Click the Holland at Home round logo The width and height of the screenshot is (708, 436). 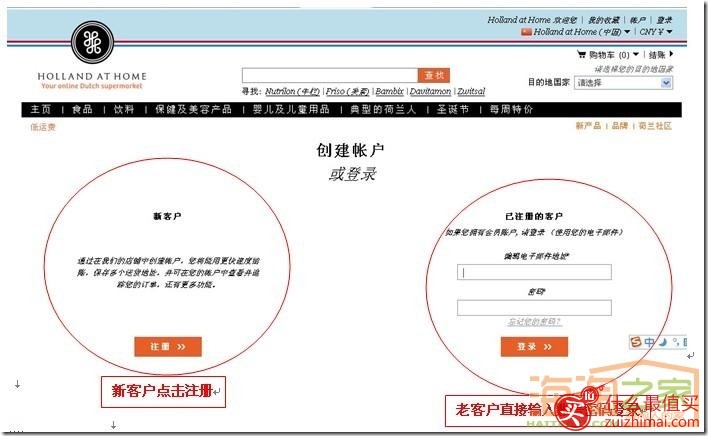coord(93,42)
